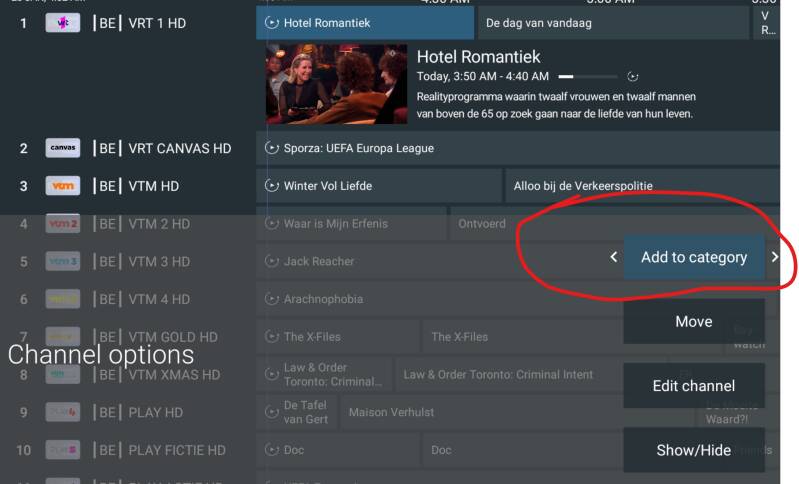Select the Maison Verhulst program

pos(517,412)
